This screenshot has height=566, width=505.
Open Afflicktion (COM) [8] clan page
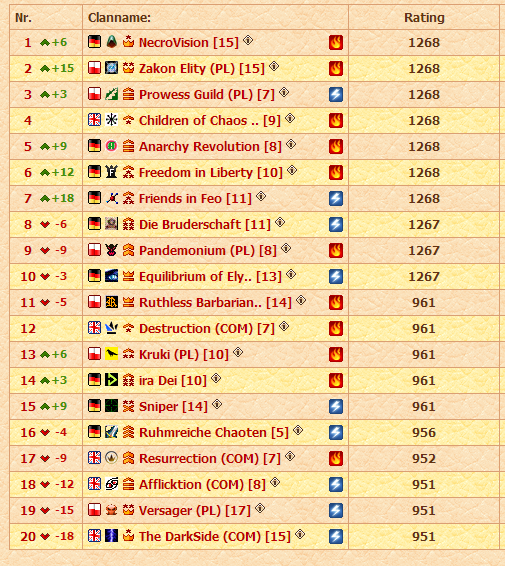tap(202, 484)
